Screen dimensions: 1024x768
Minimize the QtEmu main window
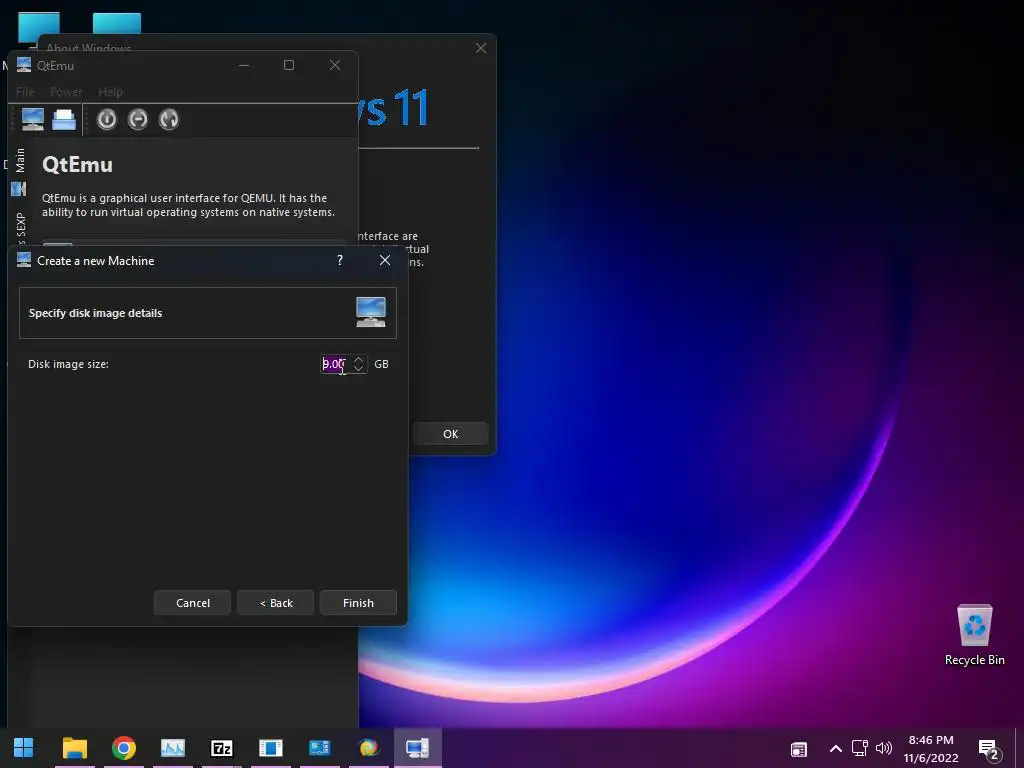244,65
